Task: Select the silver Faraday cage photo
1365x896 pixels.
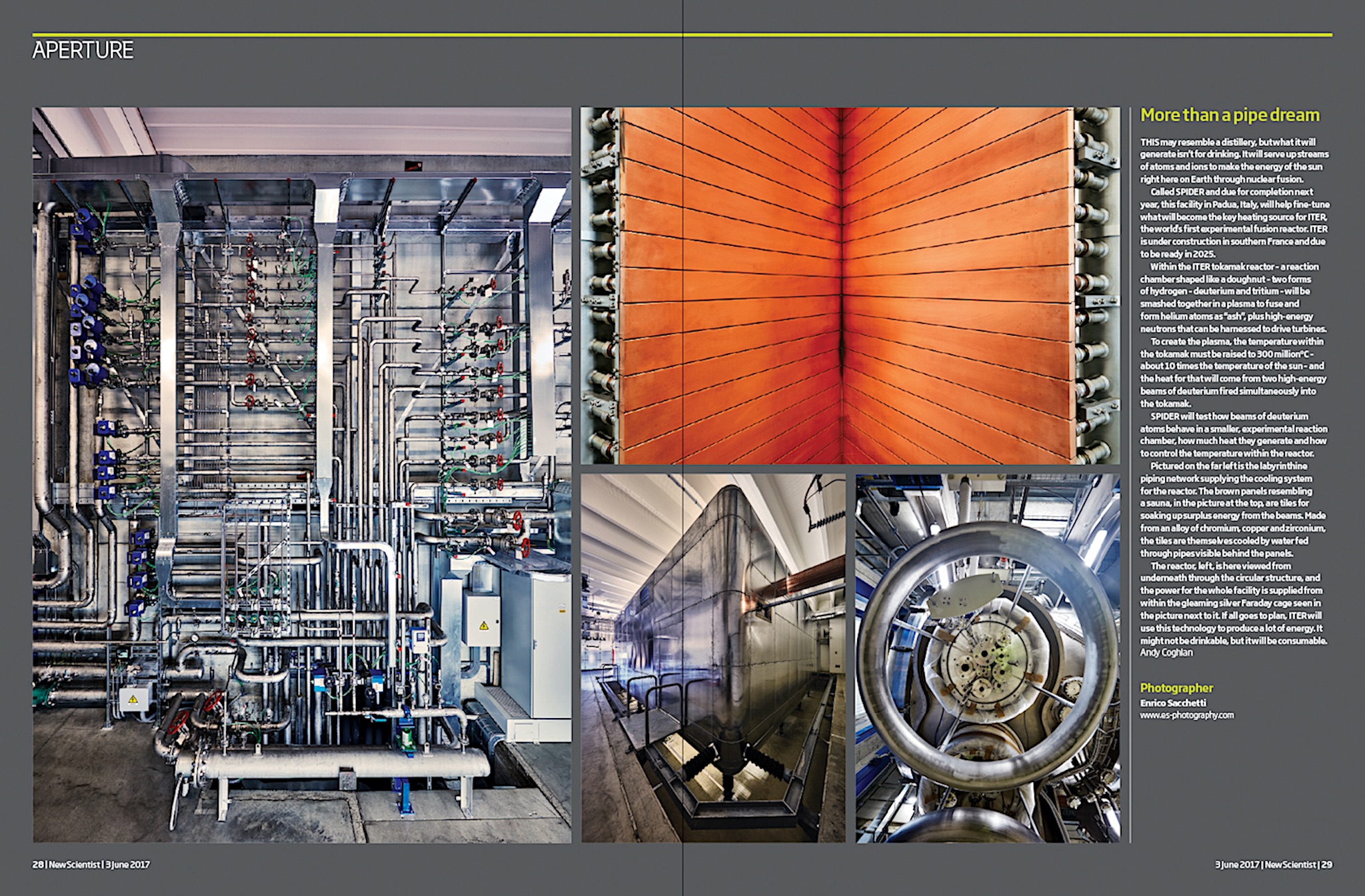Action: coord(713,658)
